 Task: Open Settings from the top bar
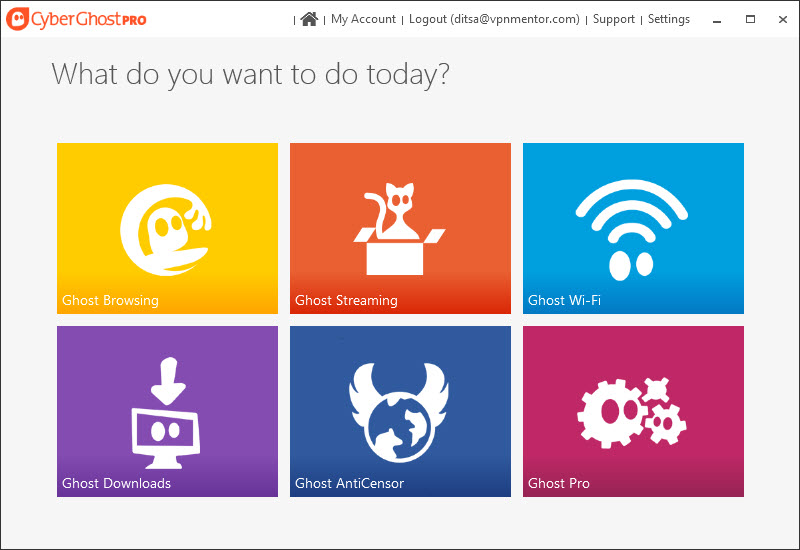(669, 19)
